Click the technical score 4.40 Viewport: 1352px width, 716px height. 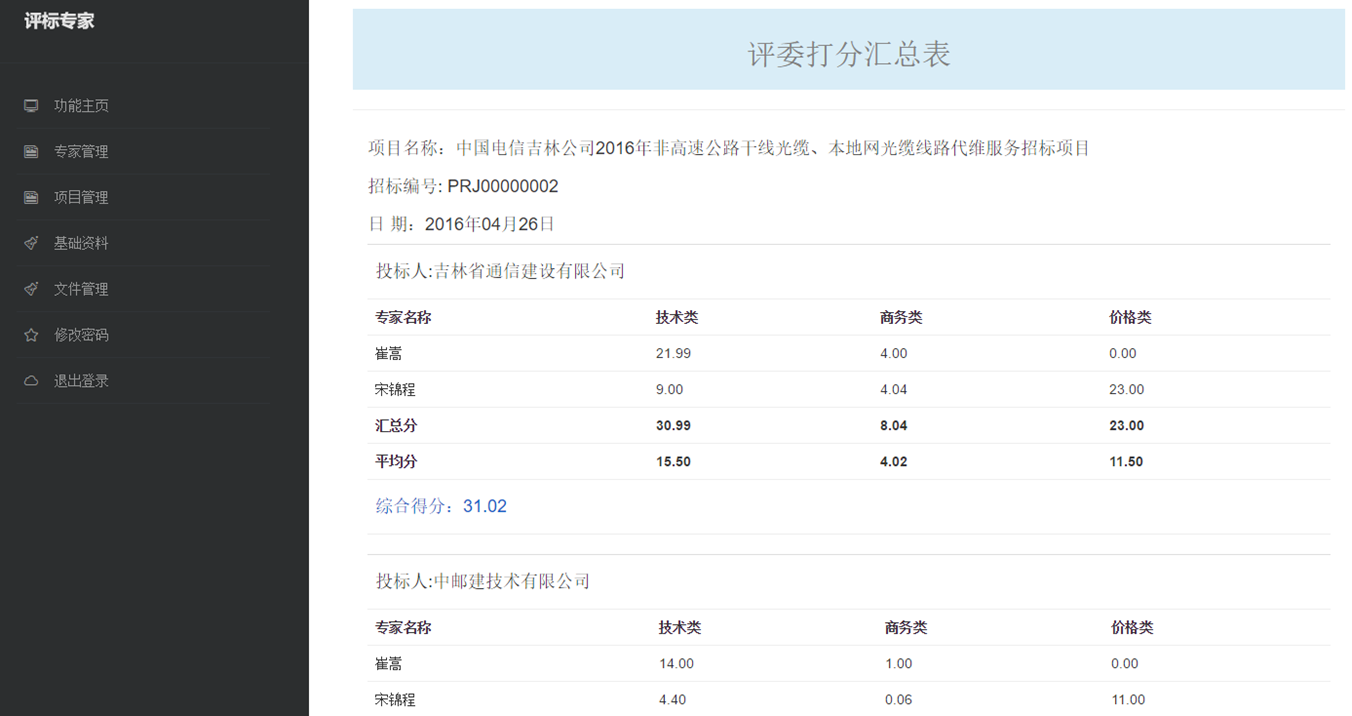click(x=673, y=700)
